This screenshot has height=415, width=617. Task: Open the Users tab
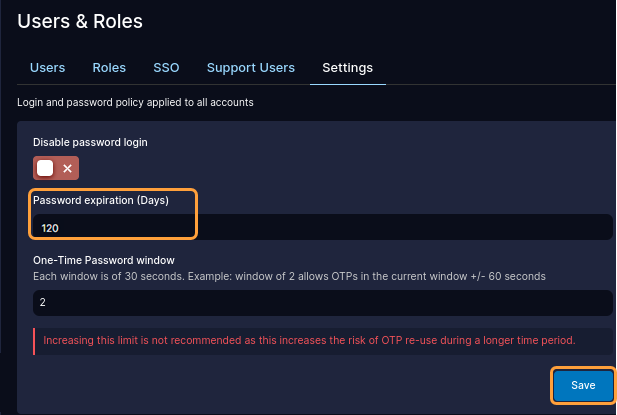click(48, 68)
